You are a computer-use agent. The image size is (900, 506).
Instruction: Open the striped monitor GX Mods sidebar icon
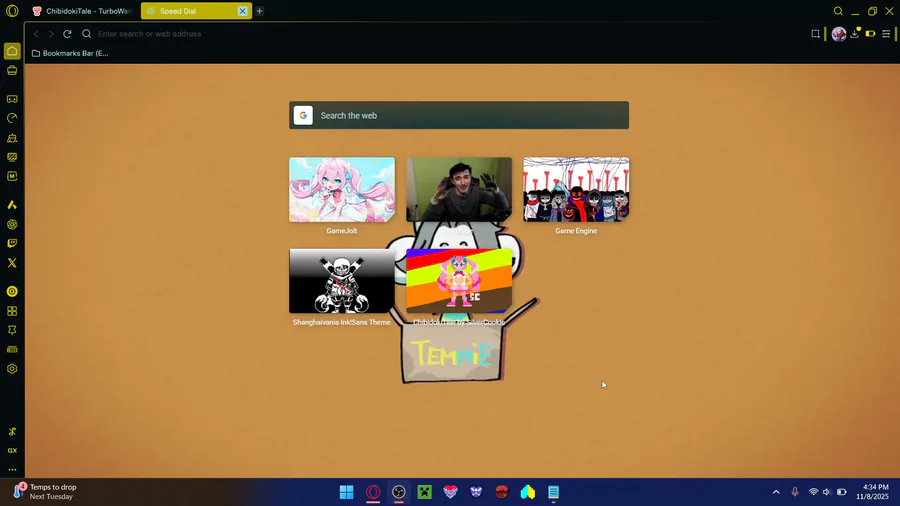point(12,157)
